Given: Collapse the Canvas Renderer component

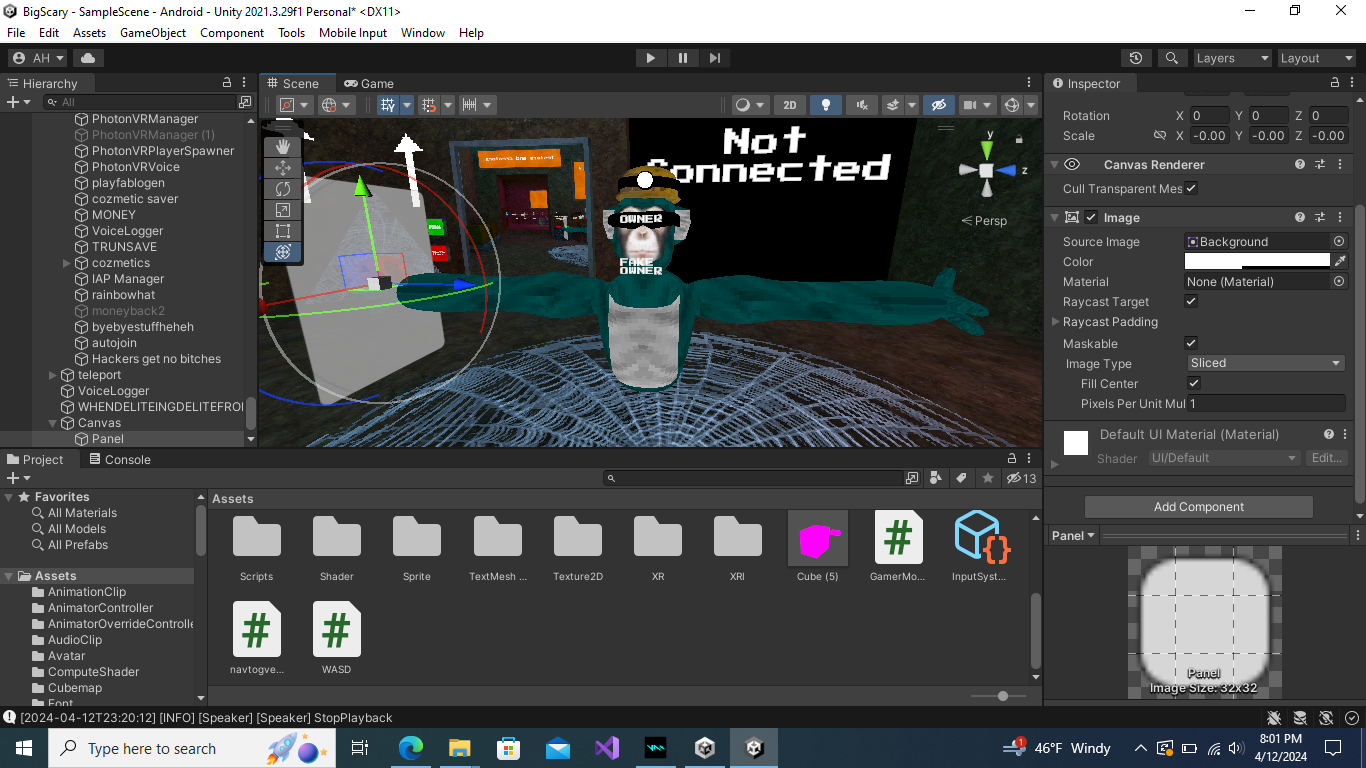Looking at the screenshot, I should coord(1054,164).
